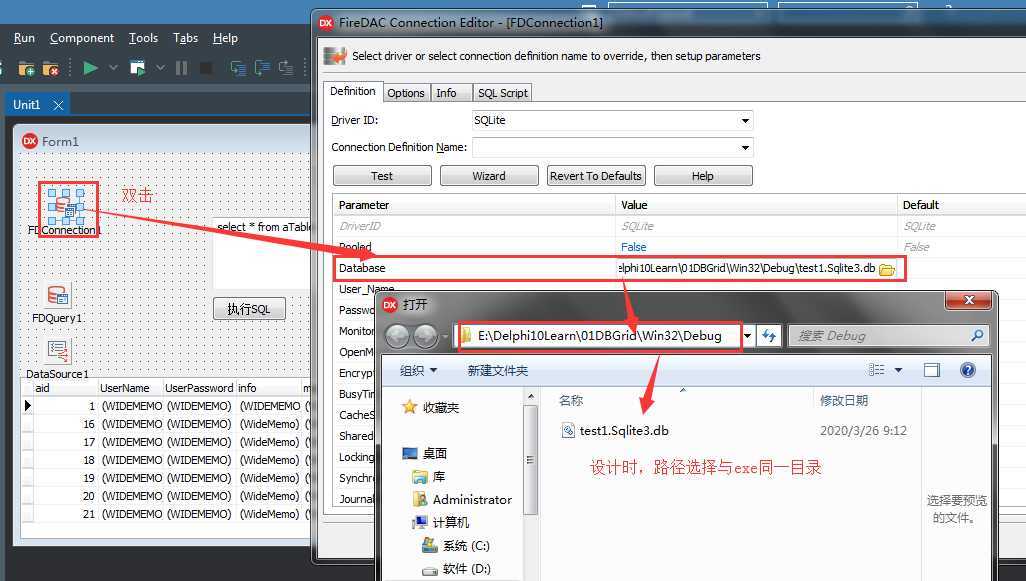
Task: Switch to the Options tab
Action: click(406, 93)
